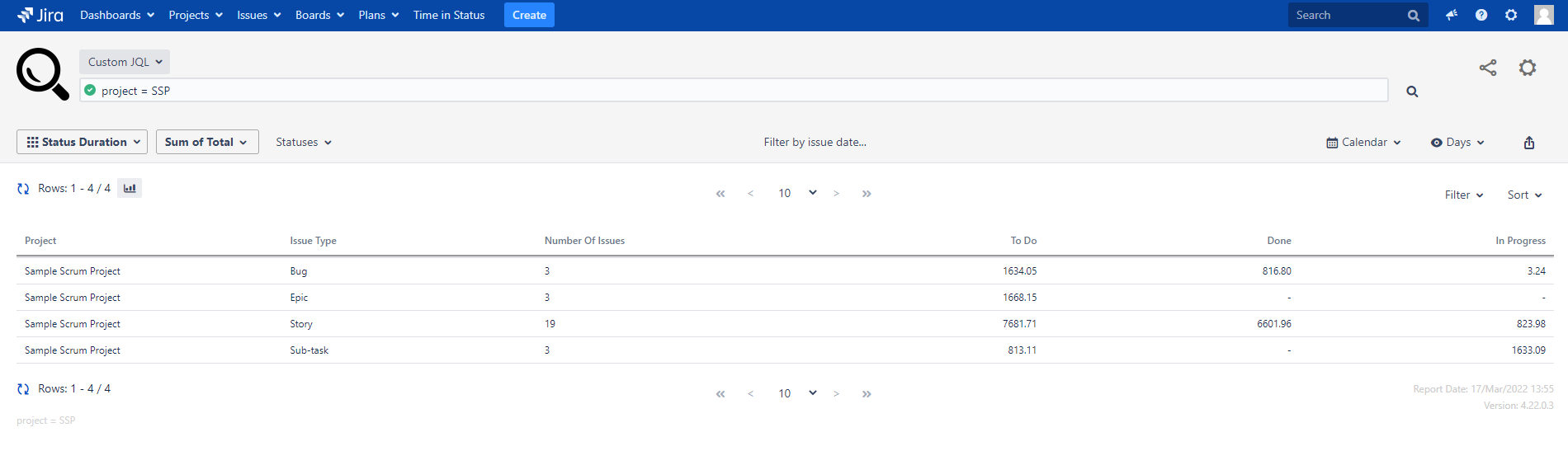The height and width of the screenshot is (451, 1568).
Task: Expand the Status Duration report dropdown
Action: (83, 142)
